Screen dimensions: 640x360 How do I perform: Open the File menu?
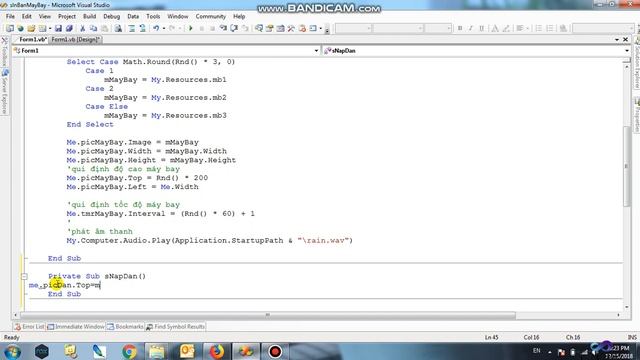[x=10, y=16]
